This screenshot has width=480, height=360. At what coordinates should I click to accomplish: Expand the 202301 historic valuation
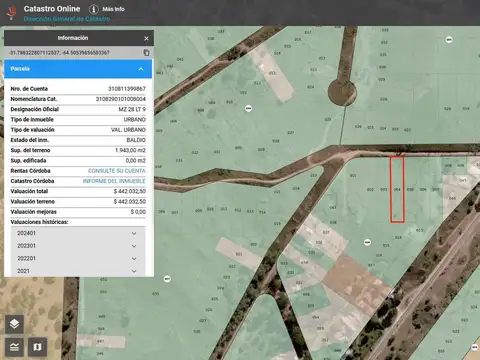[78, 246]
